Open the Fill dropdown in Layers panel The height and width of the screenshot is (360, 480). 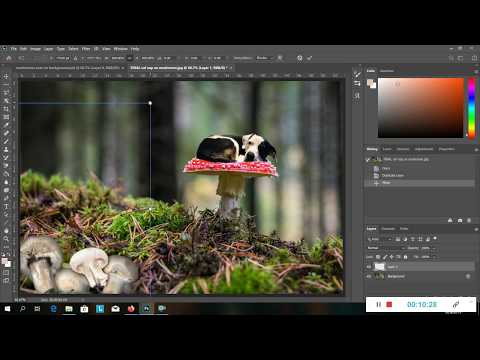click(x=433, y=257)
